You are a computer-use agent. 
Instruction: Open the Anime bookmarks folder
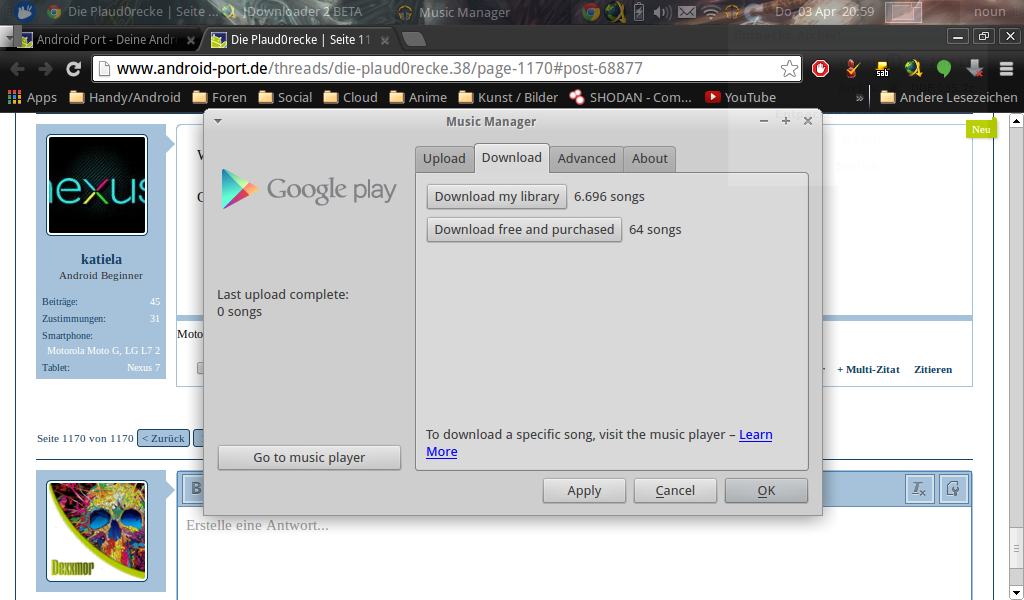pyautogui.click(x=418, y=97)
